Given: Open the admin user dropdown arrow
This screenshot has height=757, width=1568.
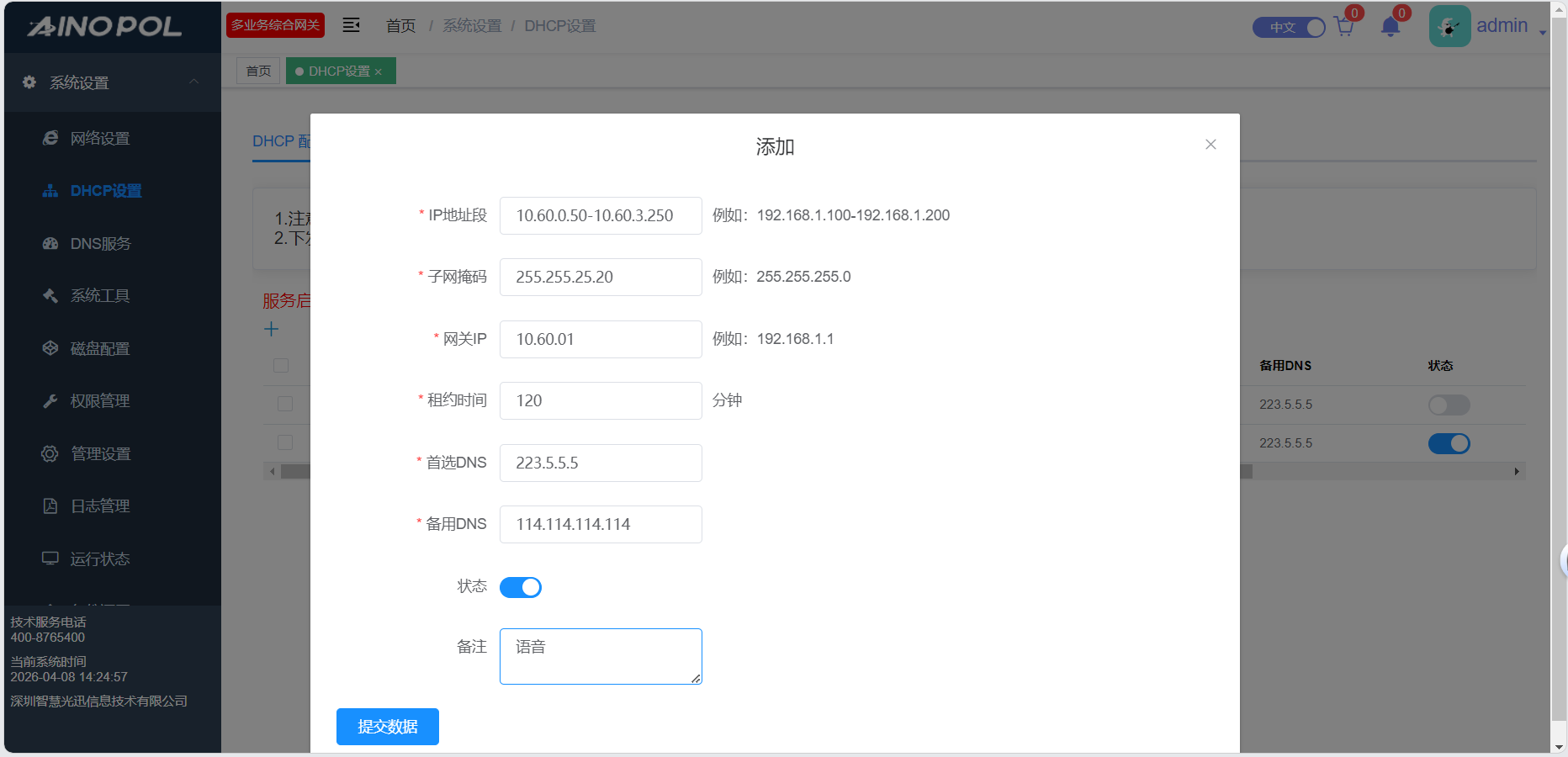Looking at the screenshot, I should point(1542,32).
